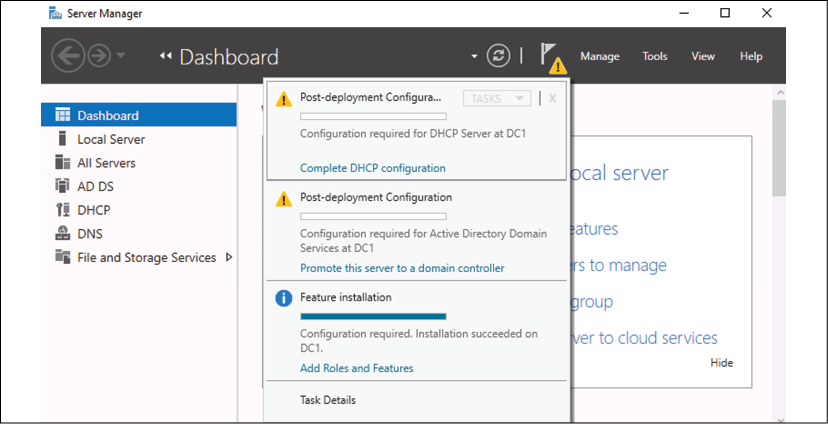Open the dropdown arrow beside refresh
The height and width of the screenshot is (424, 828).
point(474,56)
